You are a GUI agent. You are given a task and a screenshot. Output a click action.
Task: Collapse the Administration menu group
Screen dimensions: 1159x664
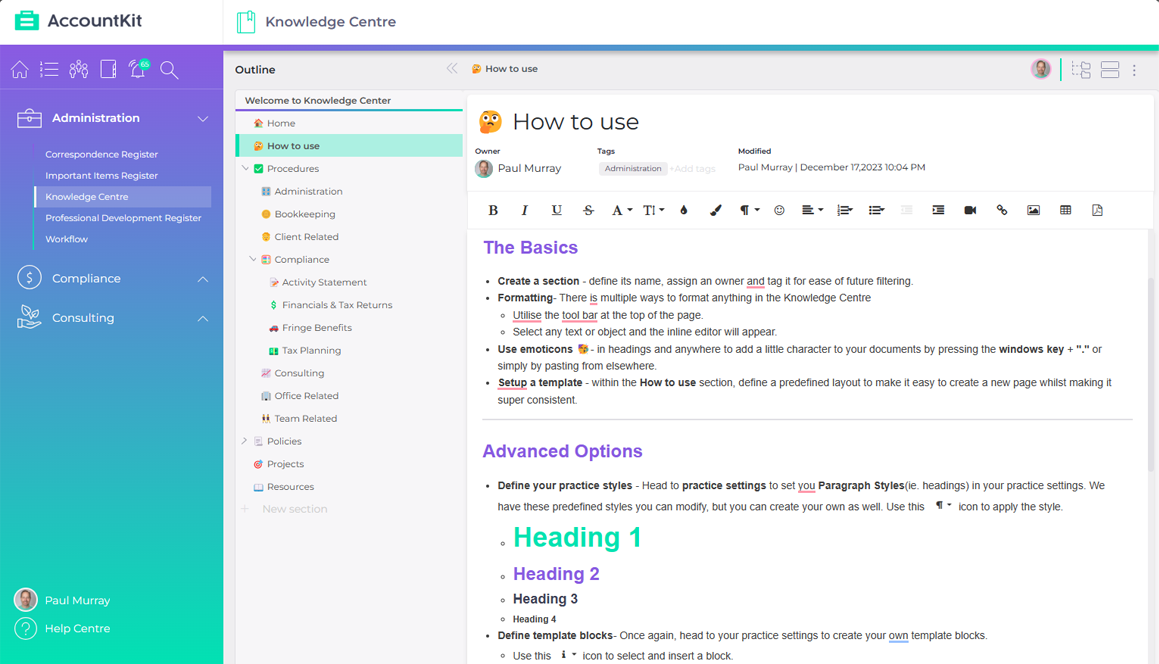(203, 118)
